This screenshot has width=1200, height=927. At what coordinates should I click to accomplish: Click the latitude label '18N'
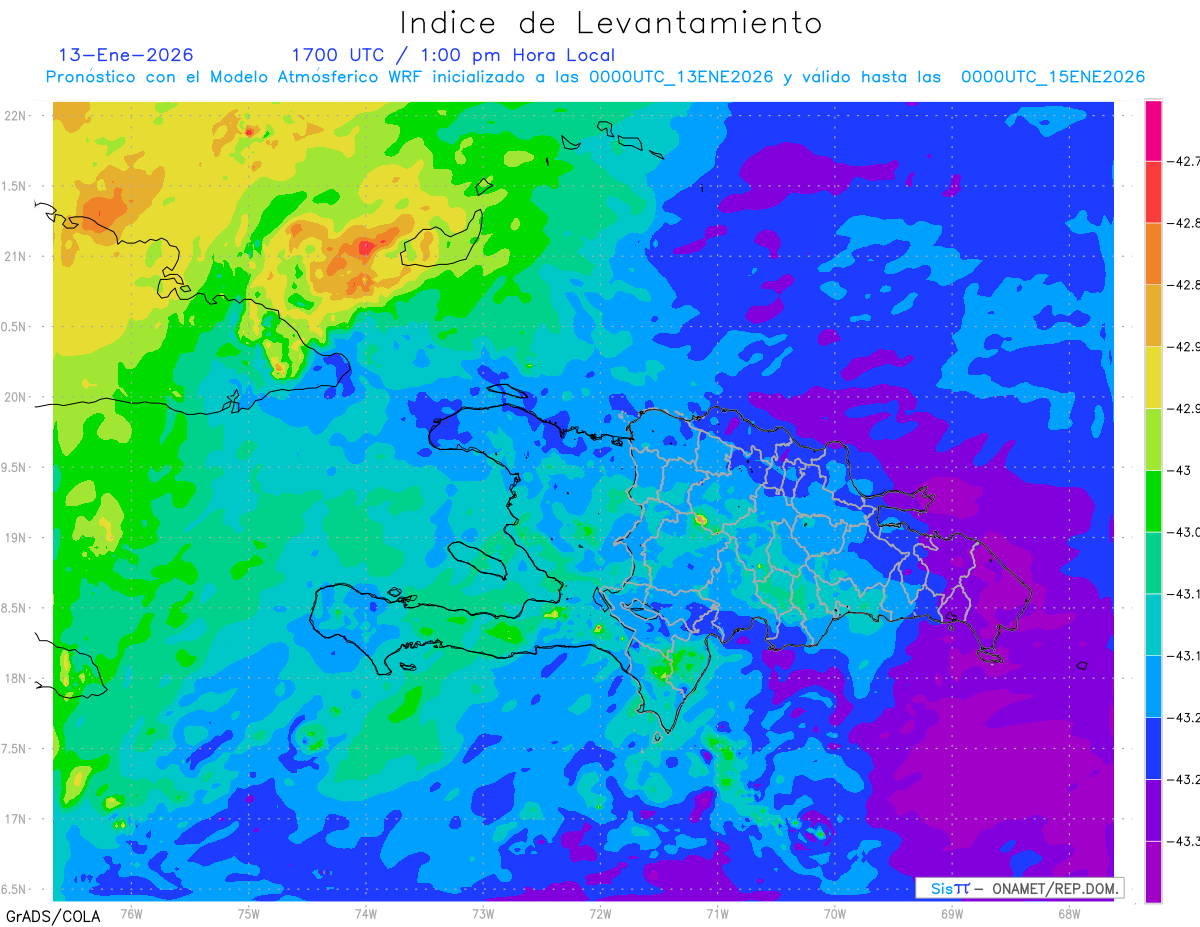(x=16, y=678)
